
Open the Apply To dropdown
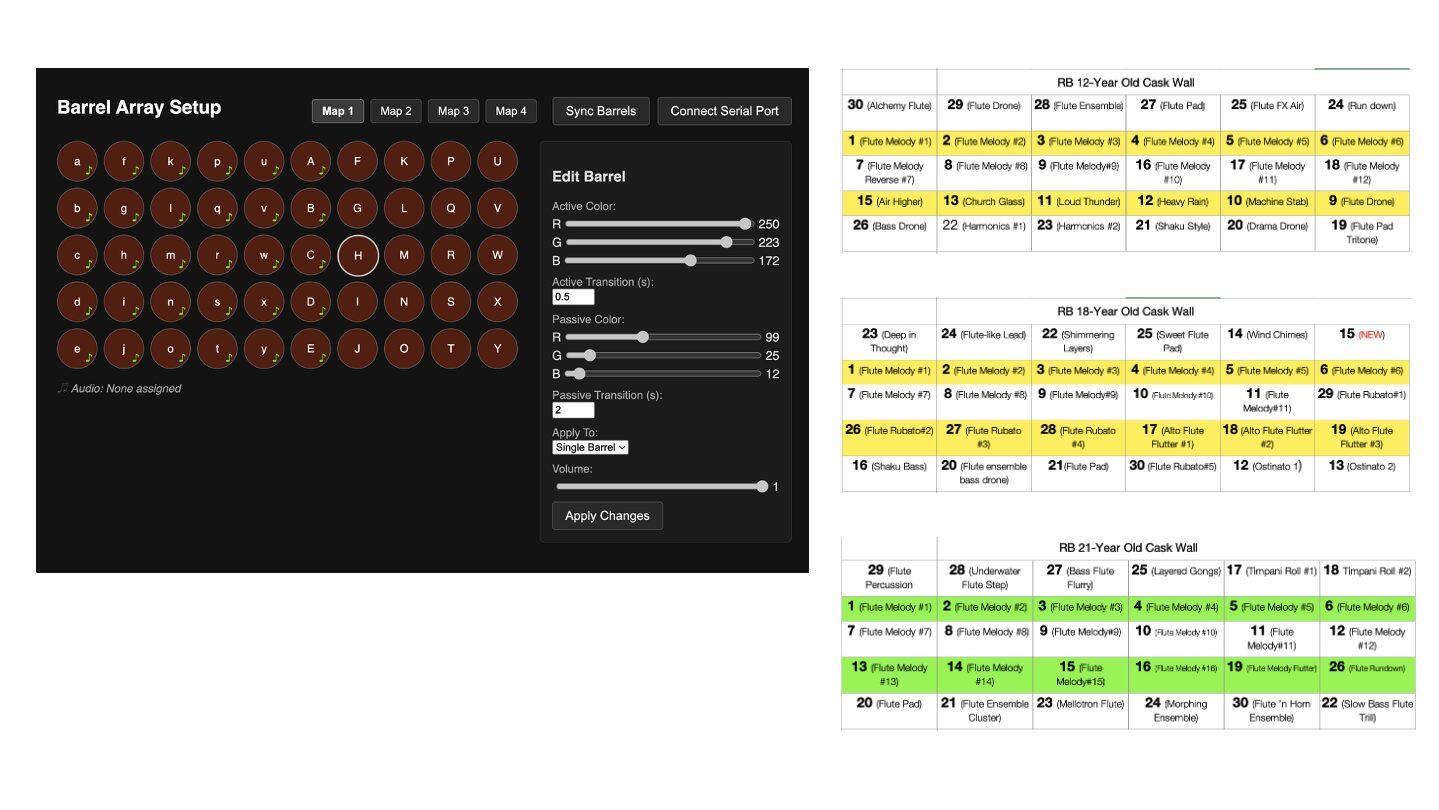pyautogui.click(x=590, y=447)
